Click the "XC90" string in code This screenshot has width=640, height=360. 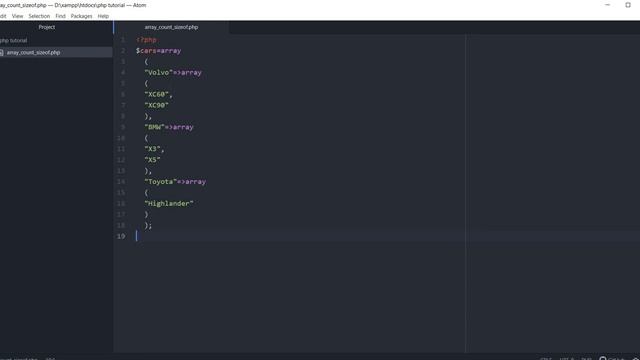click(x=156, y=105)
